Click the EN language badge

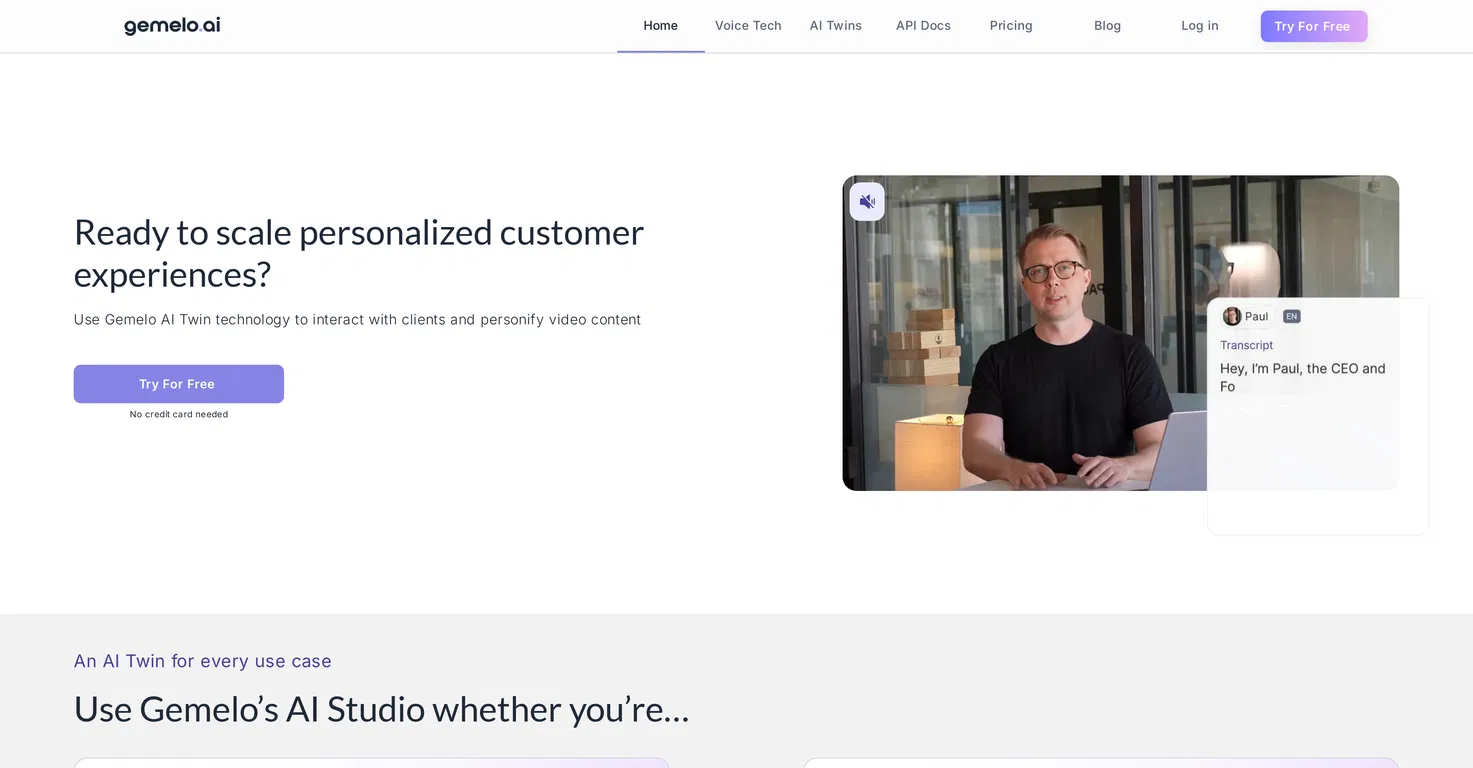tap(1292, 316)
